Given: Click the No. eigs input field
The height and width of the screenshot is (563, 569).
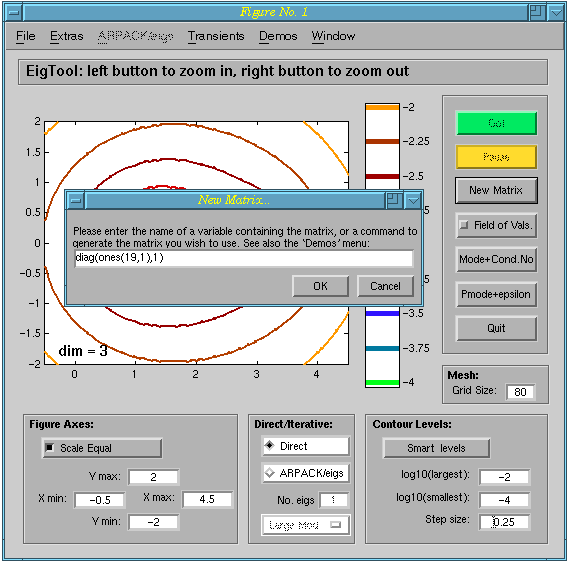Looking at the screenshot, I should pos(333,500).
